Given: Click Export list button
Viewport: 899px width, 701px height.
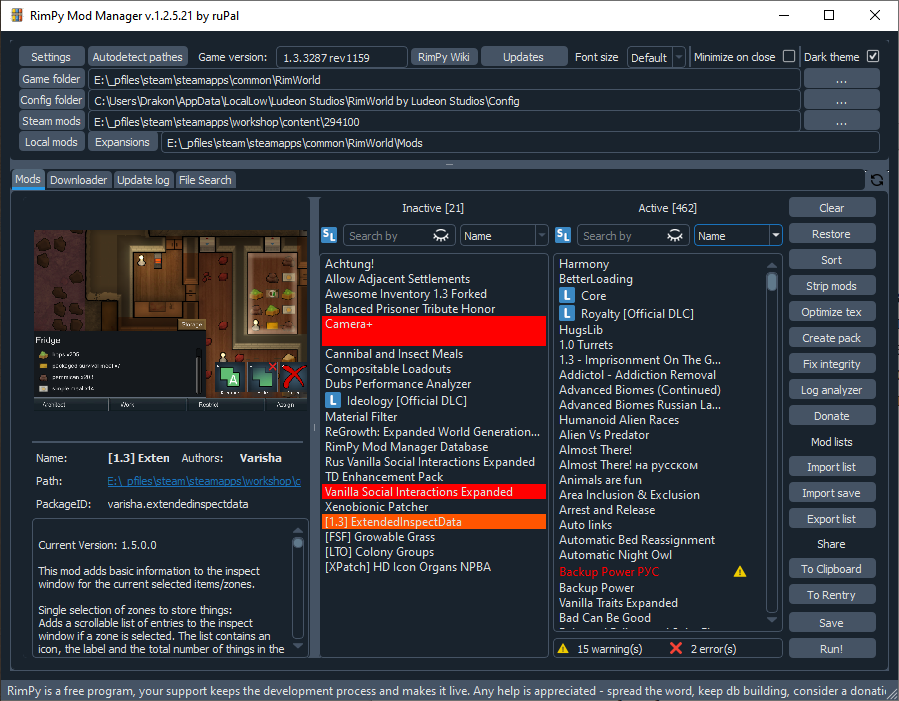Looking at the screenshot, I should [x=831, y=519].
